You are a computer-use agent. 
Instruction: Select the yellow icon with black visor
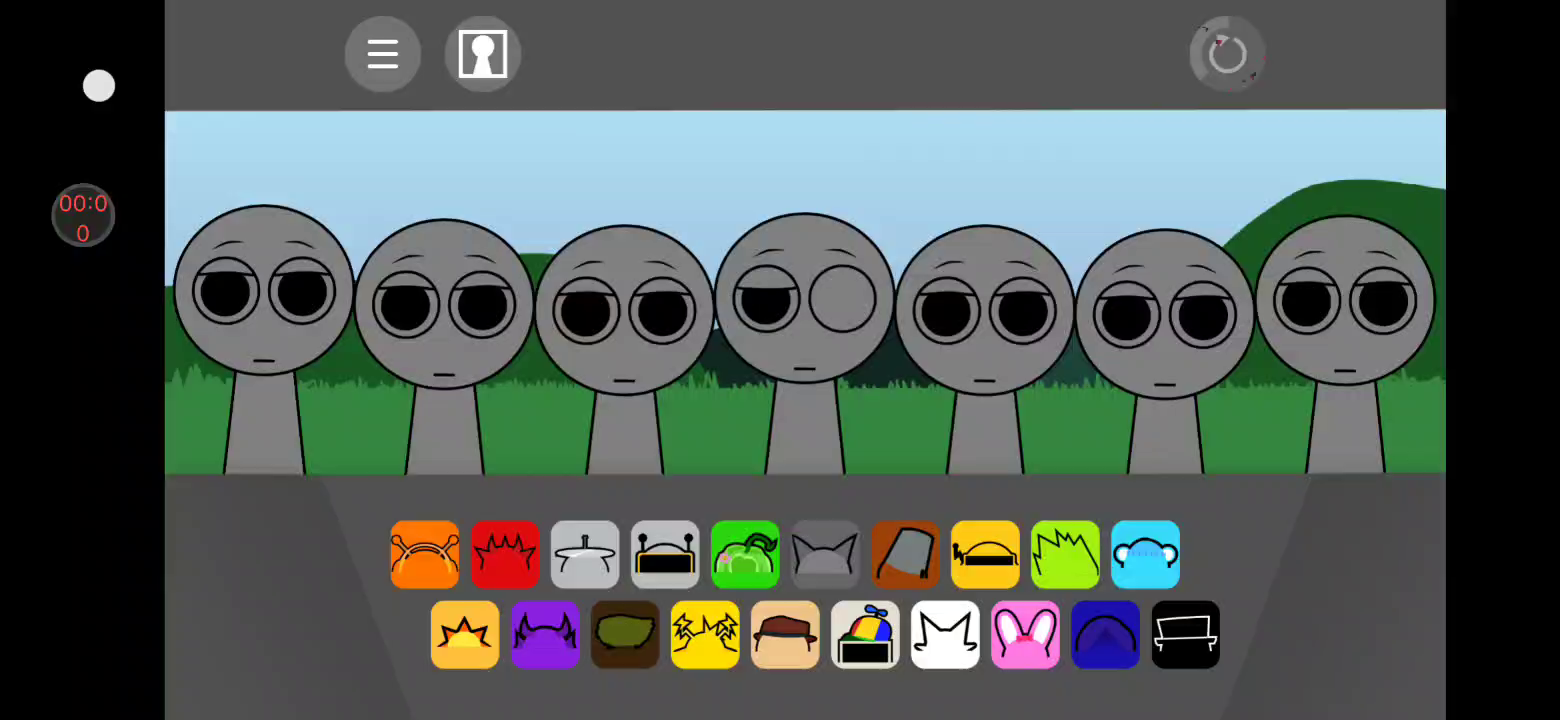click(985, 555)
